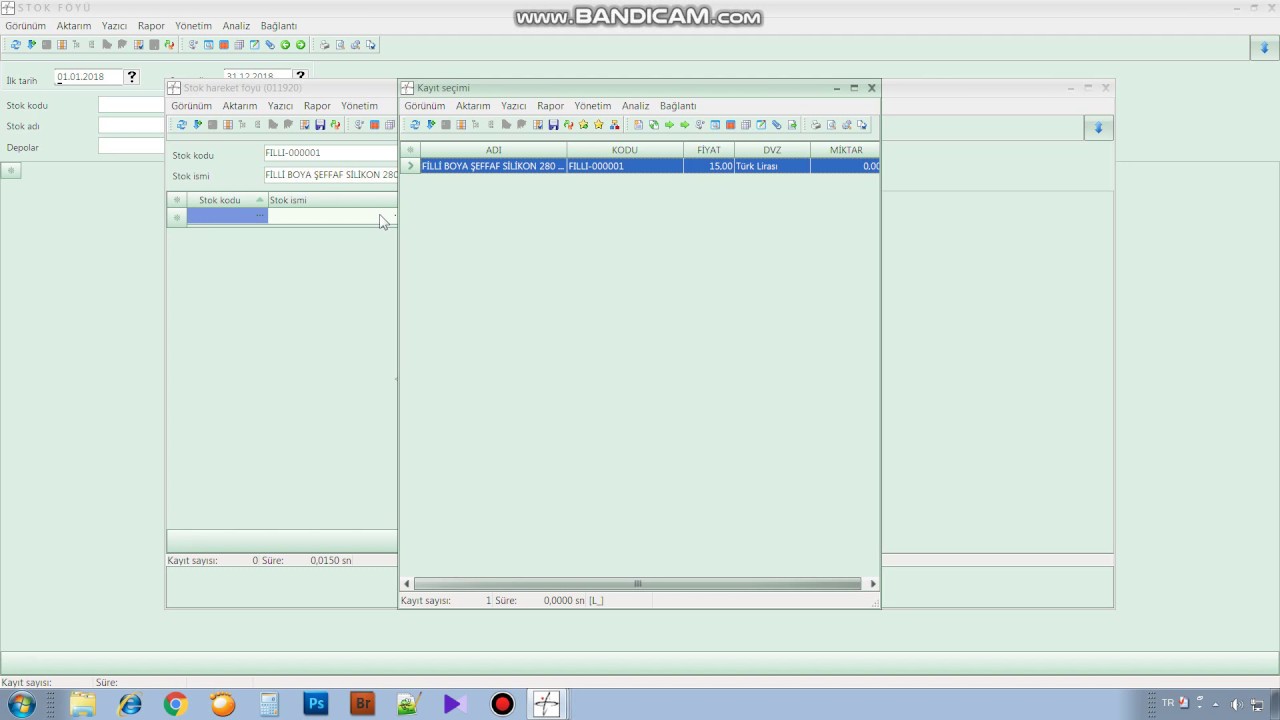Open Rapor menu in Kayıt seçimi window
Viewport: 1280px width, 720px height.
click(x=550, y=106)
